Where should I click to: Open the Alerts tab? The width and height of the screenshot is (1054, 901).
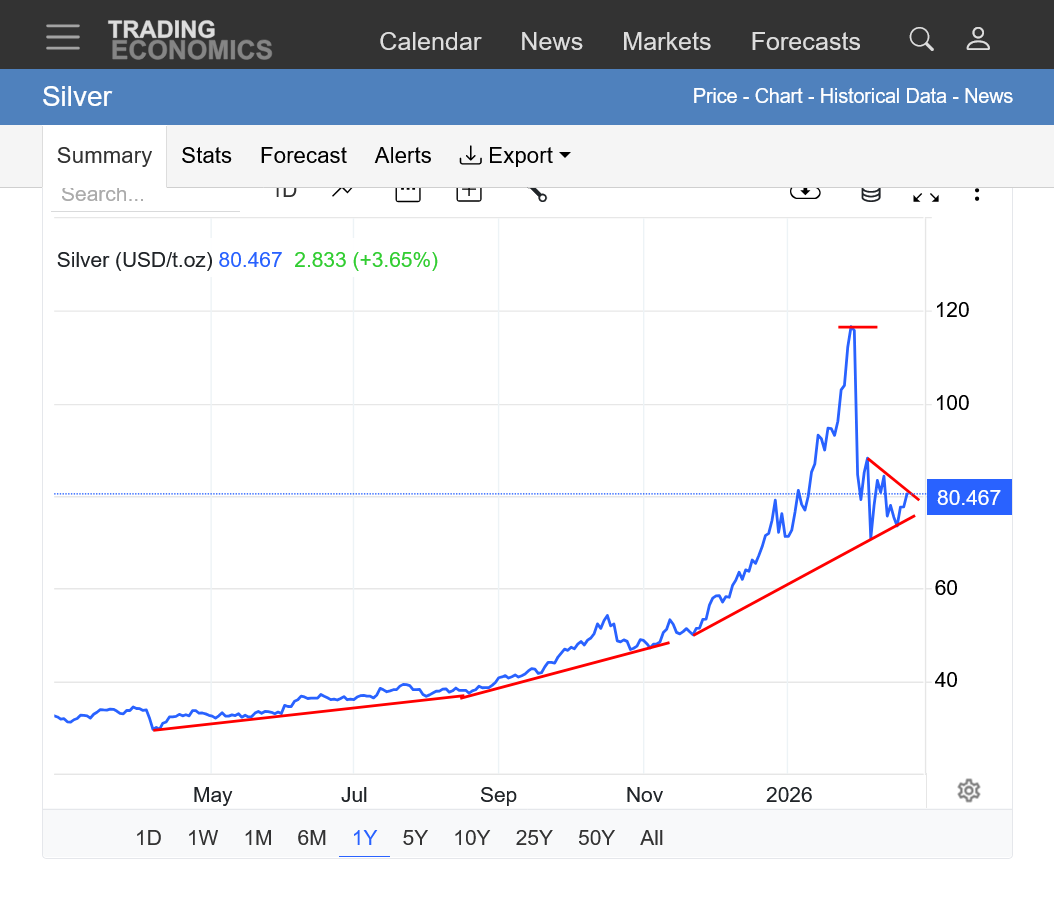click(403, 156)
